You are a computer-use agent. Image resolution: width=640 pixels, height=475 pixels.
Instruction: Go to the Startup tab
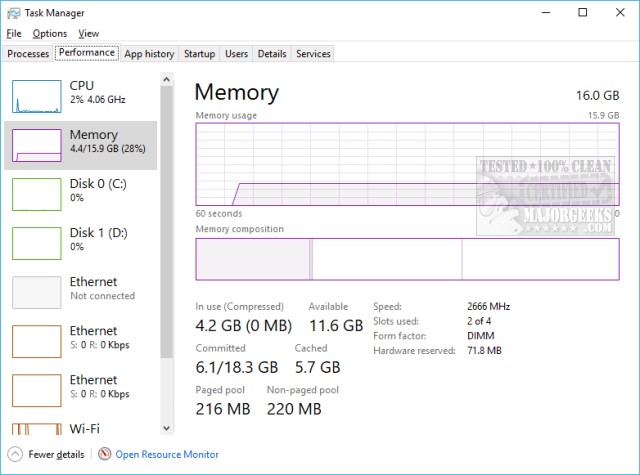pos(199,53)
